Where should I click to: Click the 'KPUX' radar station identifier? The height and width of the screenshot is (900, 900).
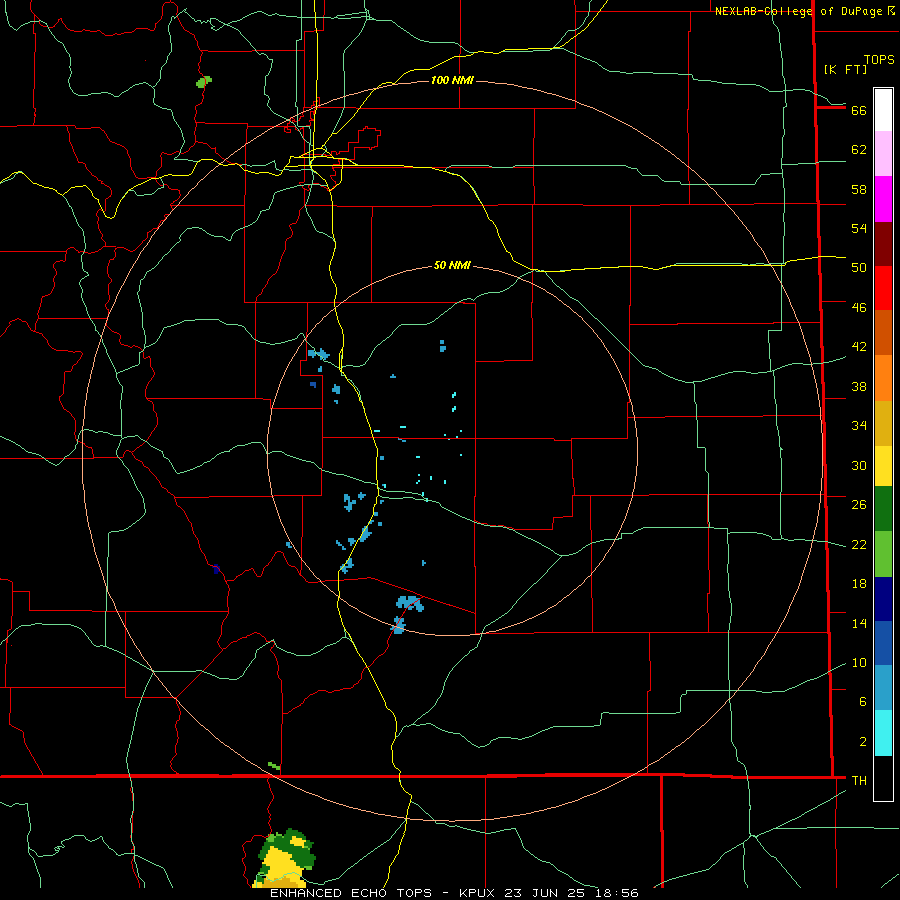pyautogui.click(x=479, y=893)
